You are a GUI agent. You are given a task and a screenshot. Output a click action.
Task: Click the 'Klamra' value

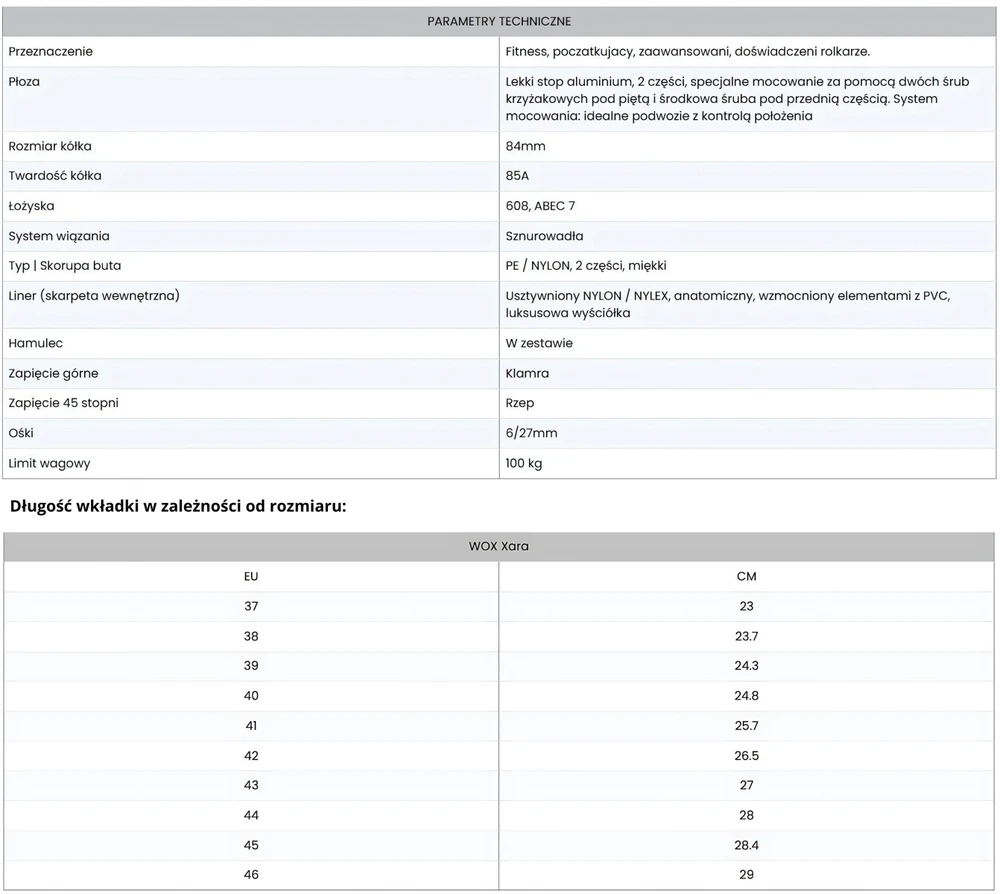tap(527, 373)
